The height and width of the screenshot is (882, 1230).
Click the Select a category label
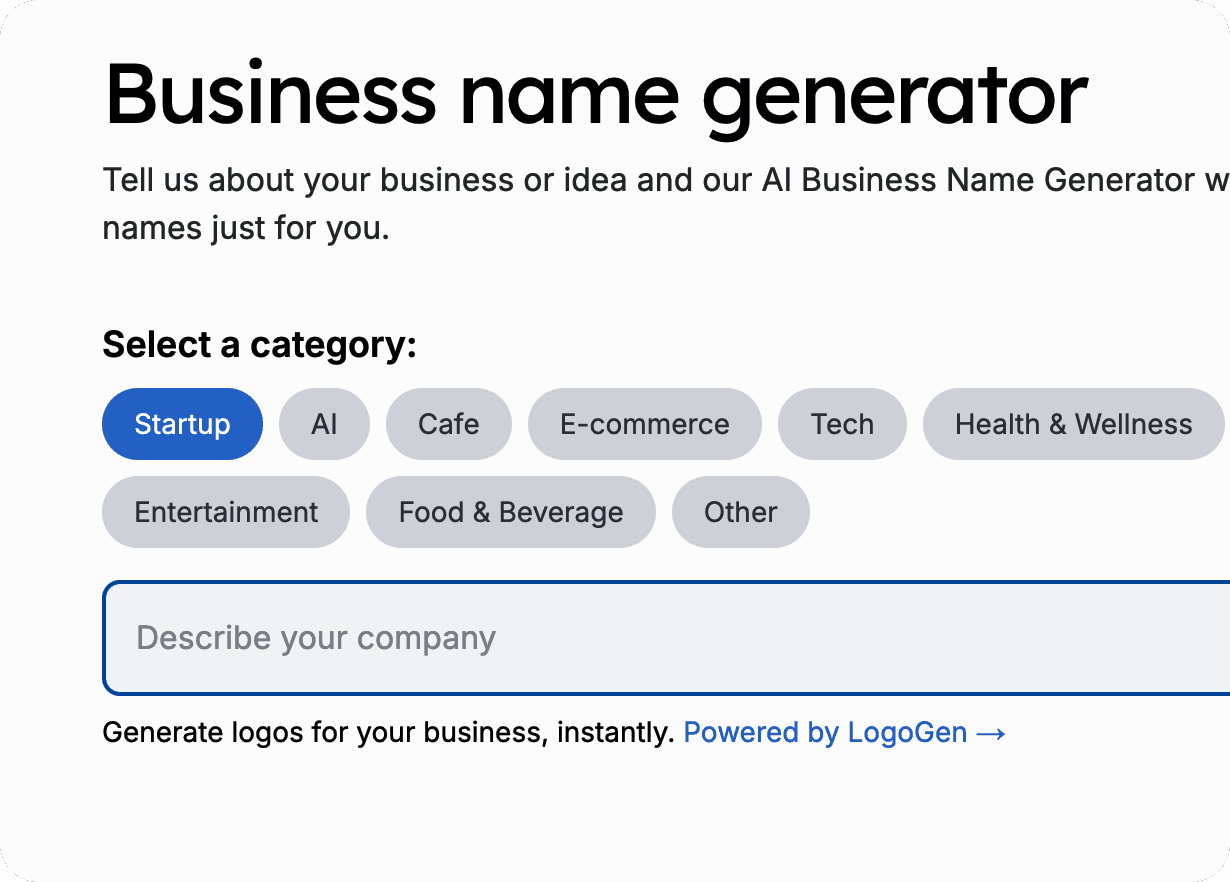tap(259, 345)
